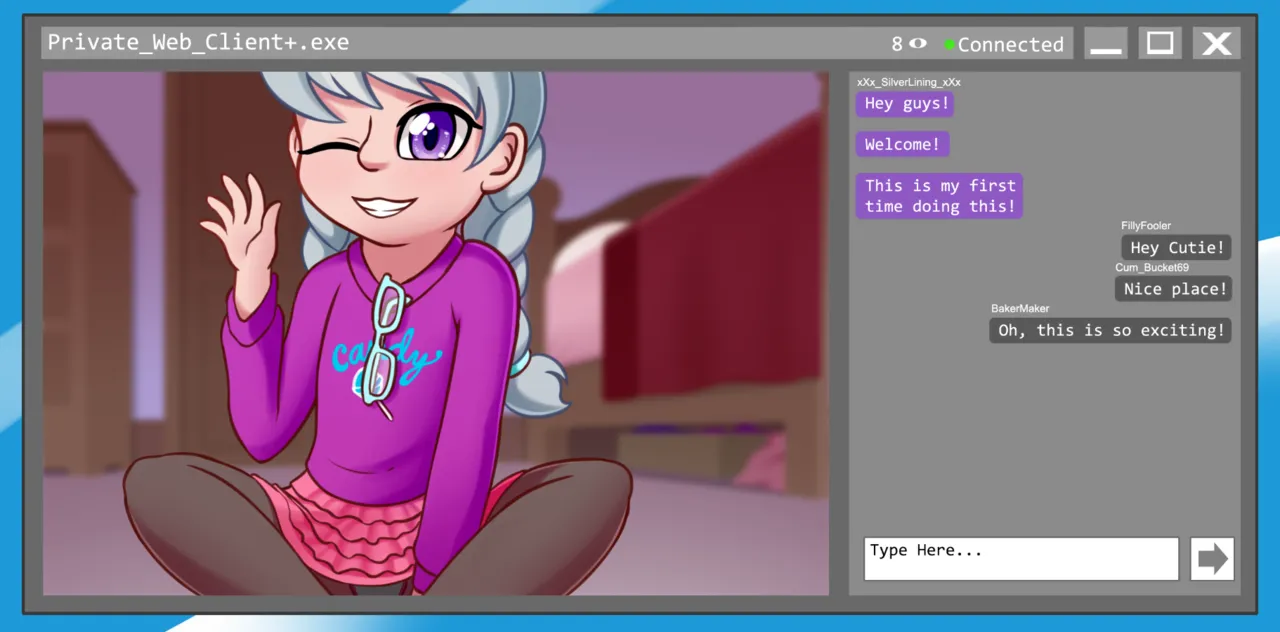Select "Oh, this is so exciting!" message

click(x=1110, y=331)
